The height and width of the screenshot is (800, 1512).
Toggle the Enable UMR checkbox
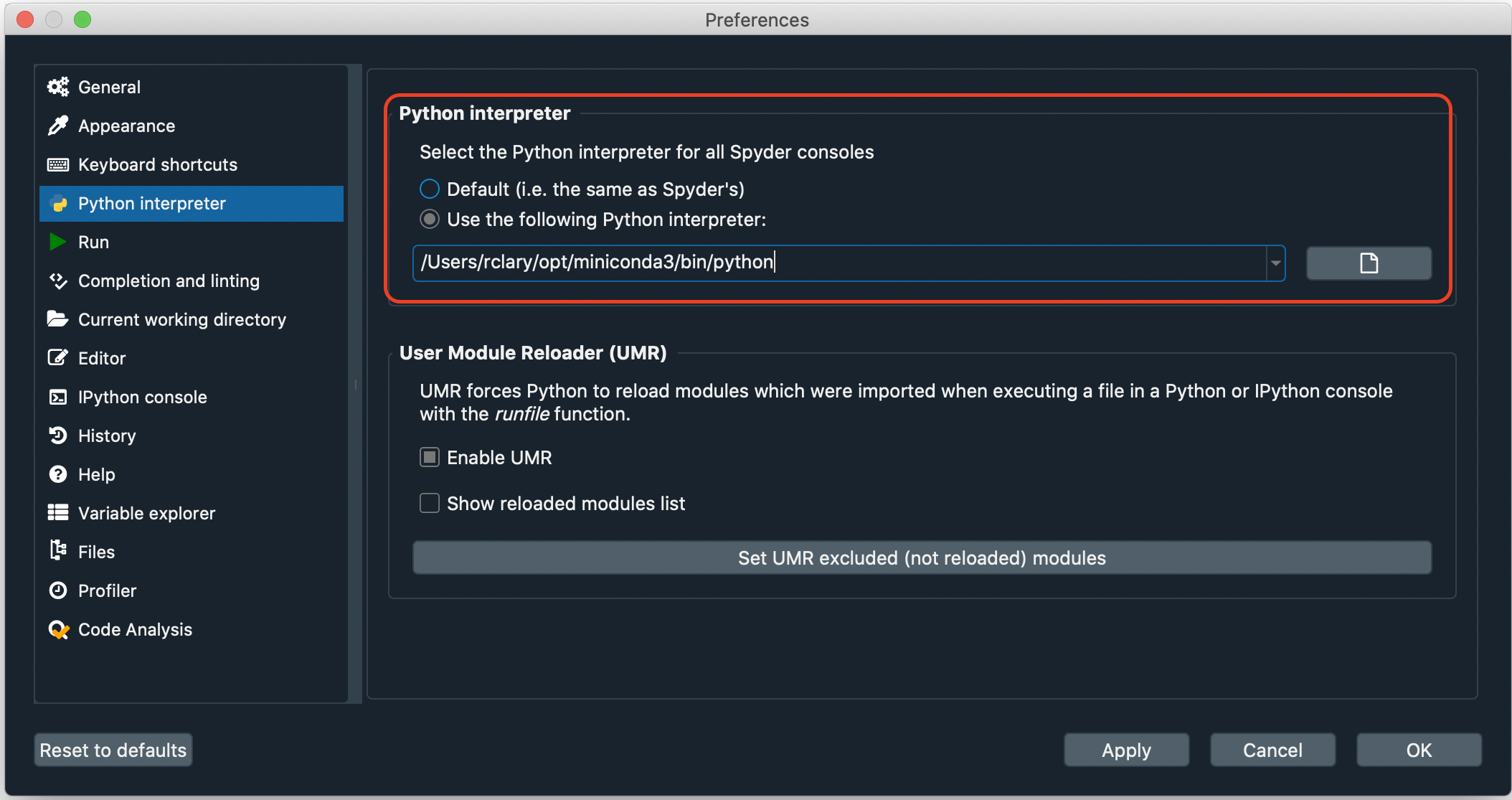[x=429, y=457]
